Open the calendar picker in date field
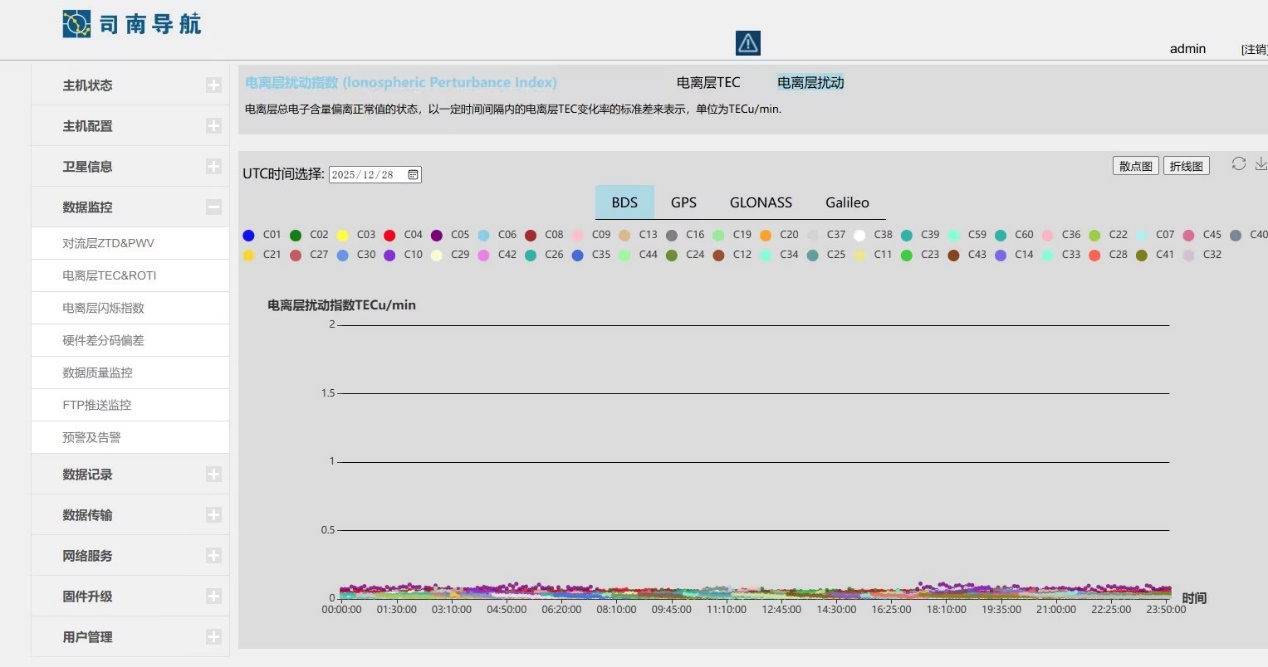Viewport: 1268px width, 667px height. coord(413,174)
